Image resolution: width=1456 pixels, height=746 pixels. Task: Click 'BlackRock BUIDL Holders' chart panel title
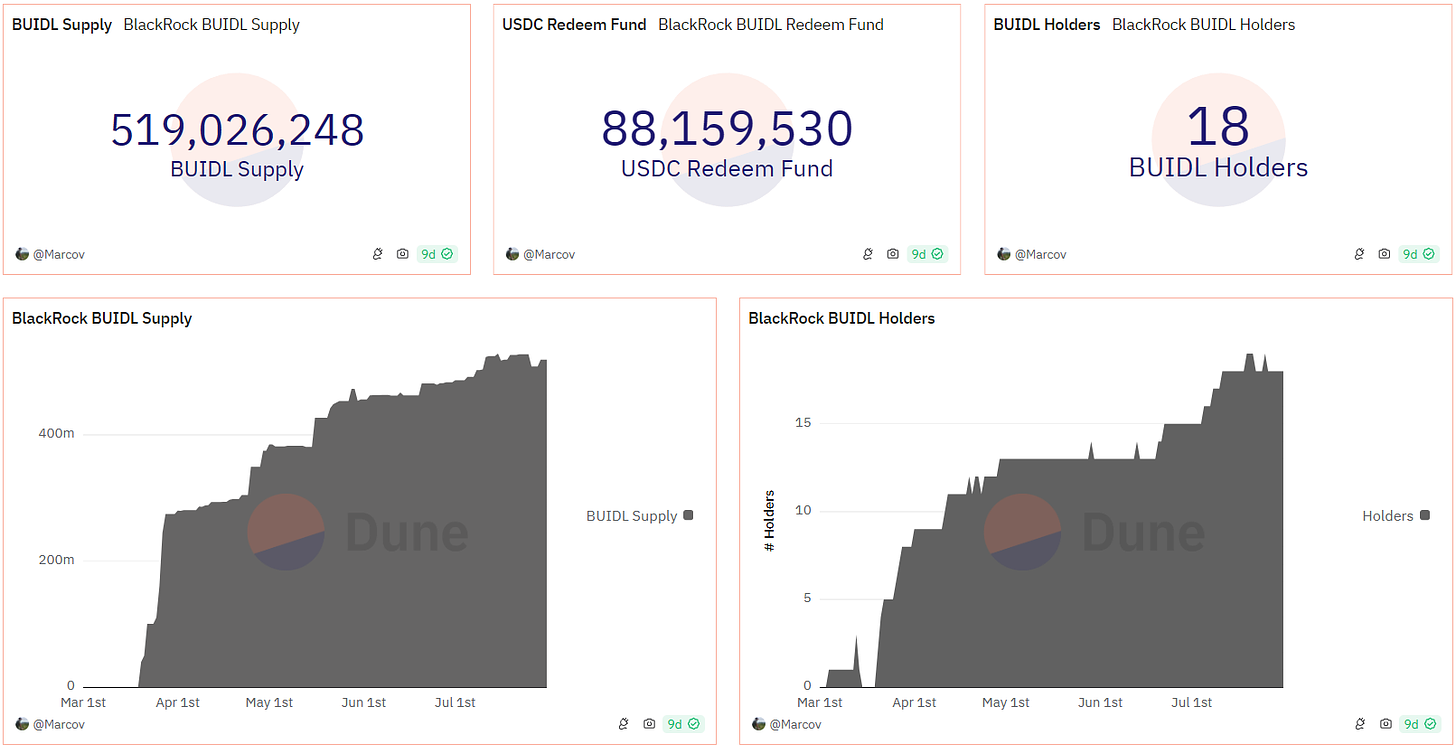click(x=842, y=319)
